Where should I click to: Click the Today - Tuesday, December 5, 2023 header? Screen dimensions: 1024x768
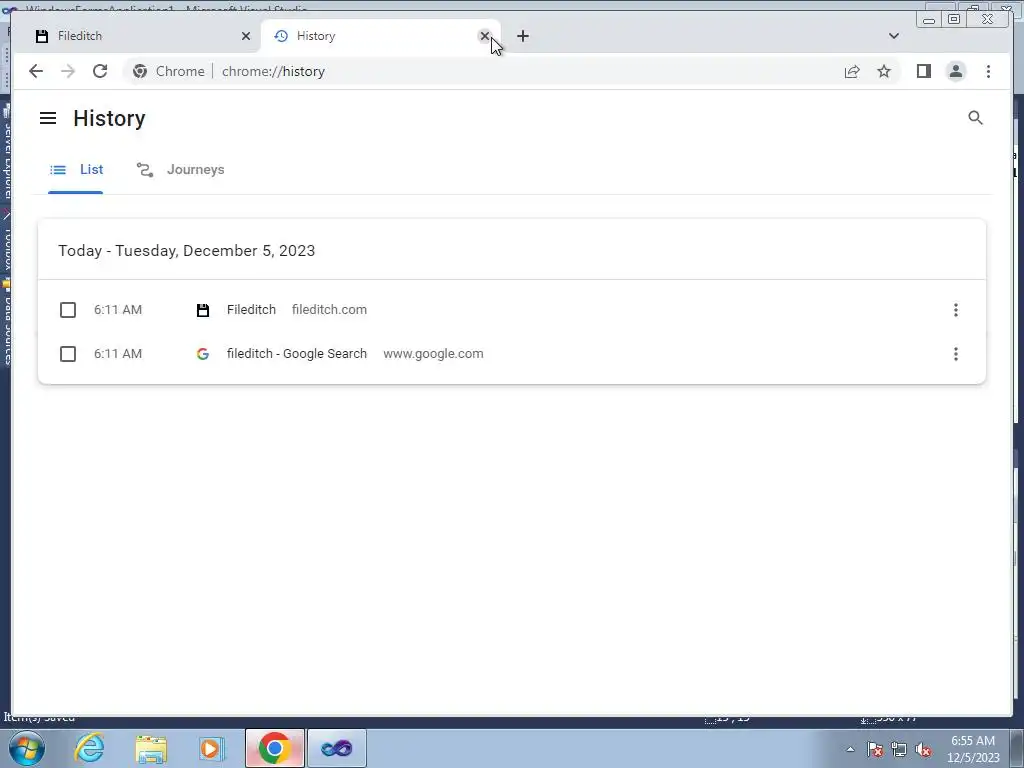click(x=187, y=251)
